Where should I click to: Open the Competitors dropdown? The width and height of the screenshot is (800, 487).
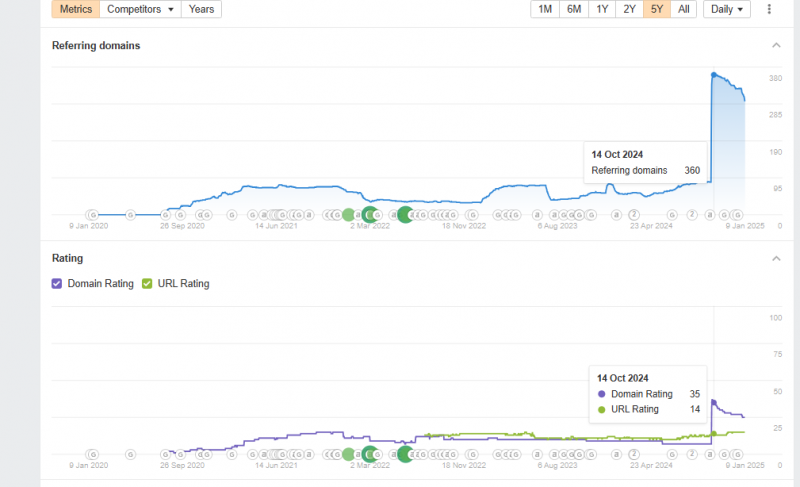pyautogui.click(x=140, y=10)
